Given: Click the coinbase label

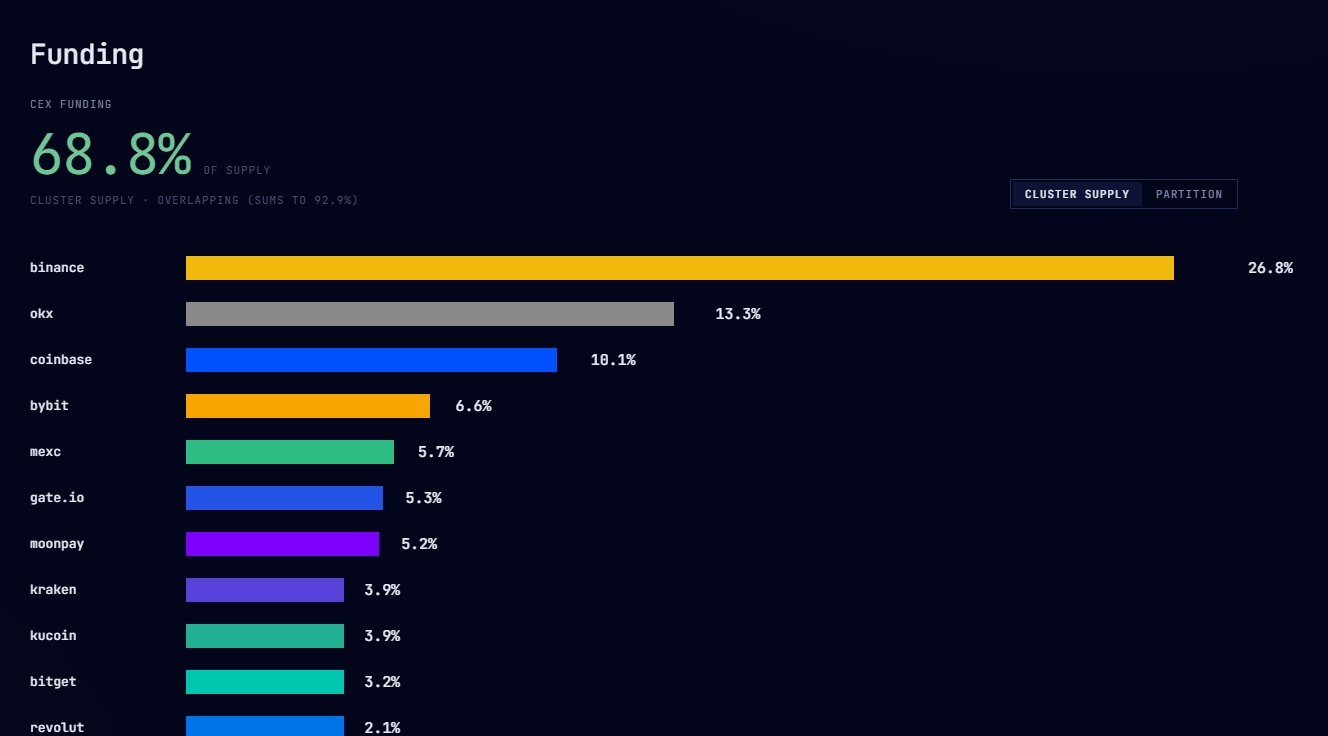Looking at the screenshot, I should pos(61,360).
